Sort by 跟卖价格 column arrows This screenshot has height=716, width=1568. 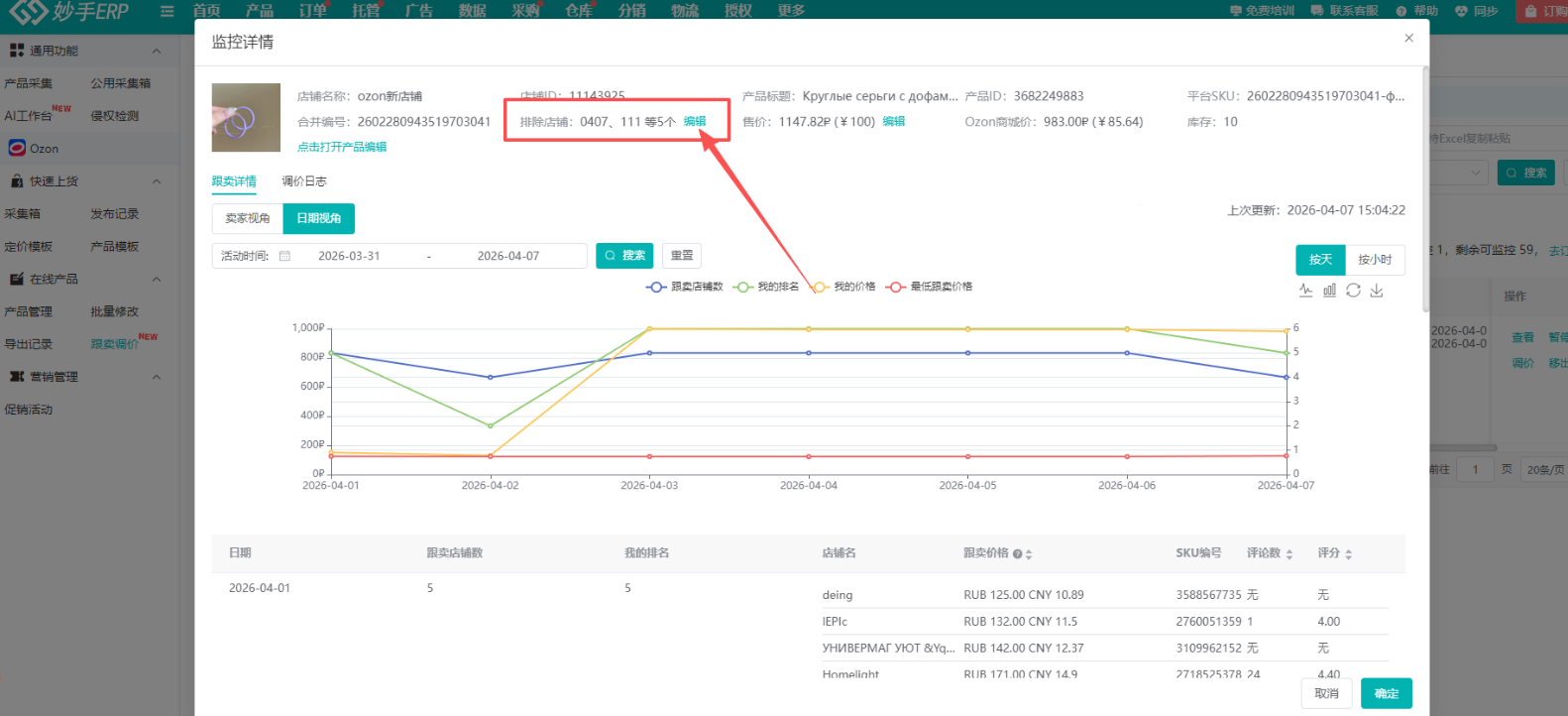coord(1029,554)
